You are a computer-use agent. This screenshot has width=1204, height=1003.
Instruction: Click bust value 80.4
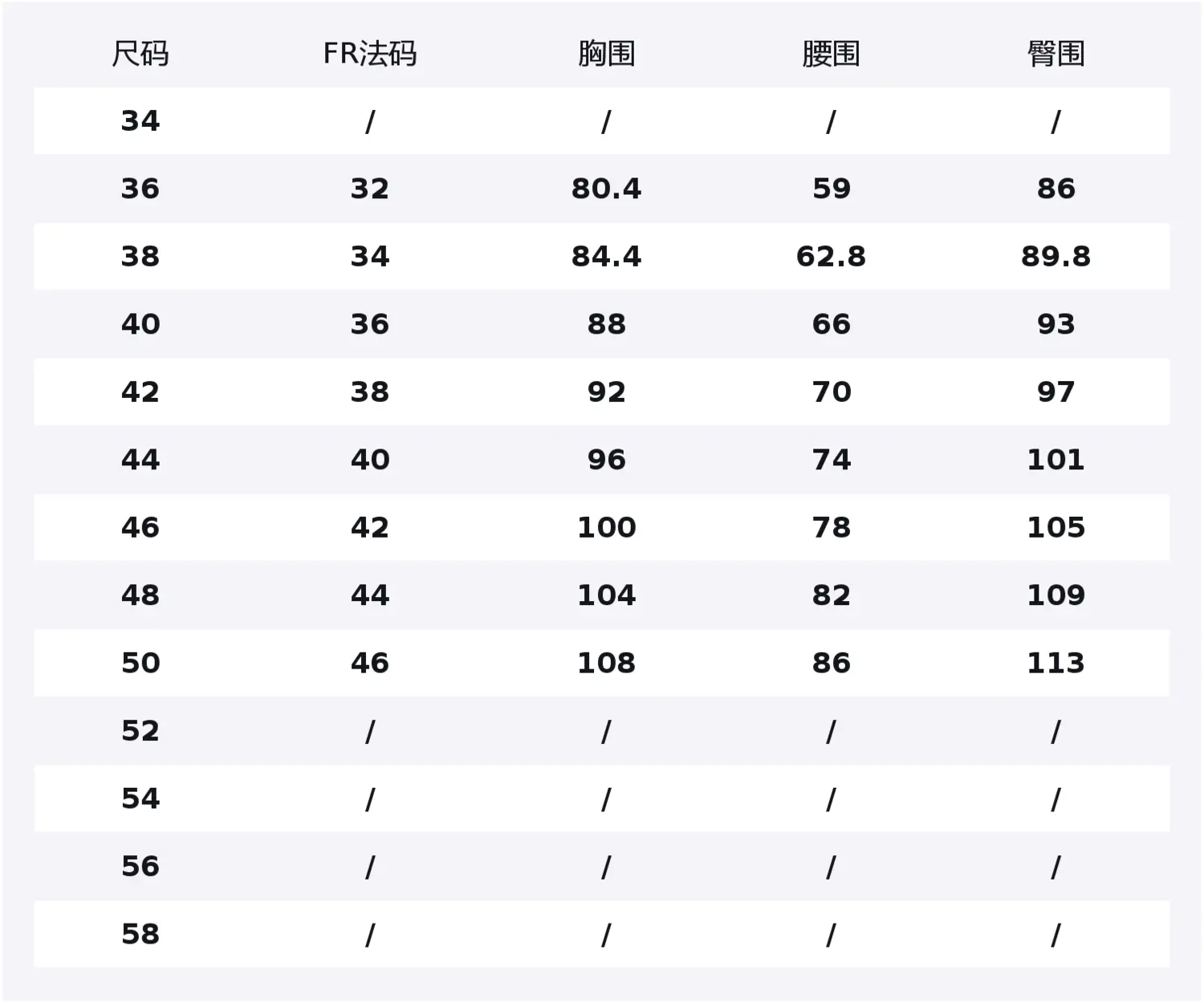click(606, 189)
